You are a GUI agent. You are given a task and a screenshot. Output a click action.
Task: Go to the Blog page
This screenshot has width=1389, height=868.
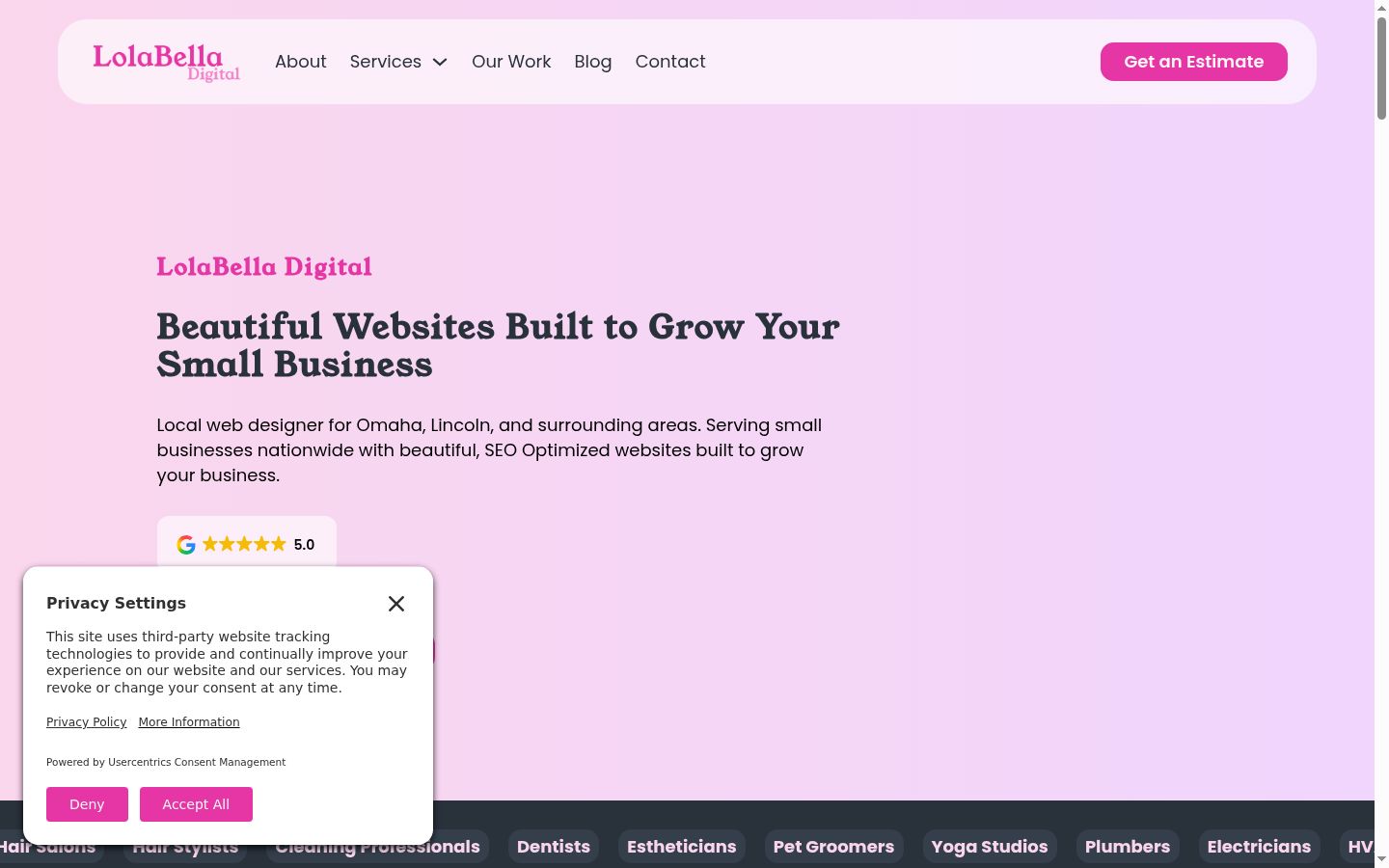(x=593, y=62)
